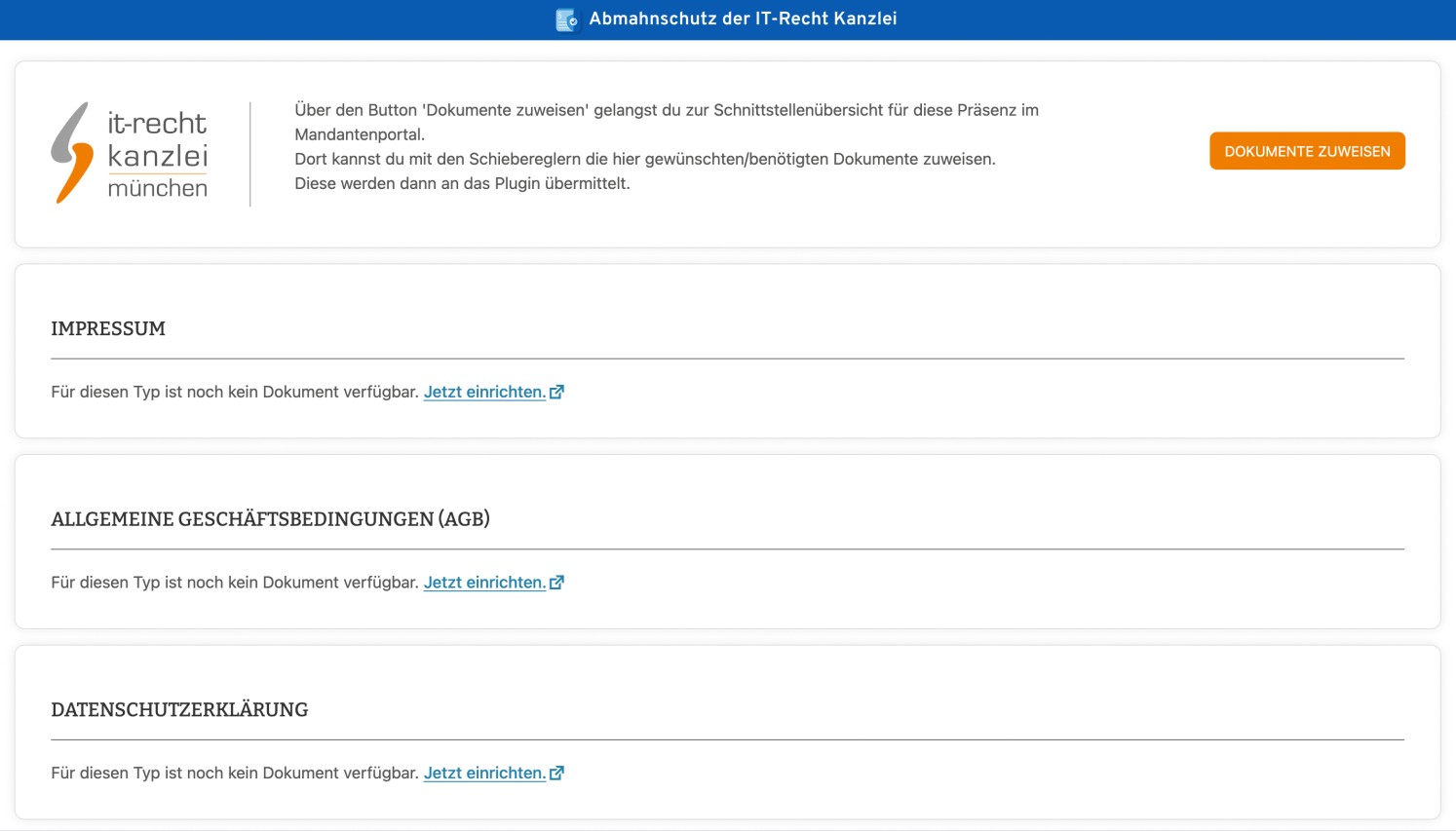Select the Allgemeine Geschäftsbedingungen (AGB) heading

[x=270, y=519]
